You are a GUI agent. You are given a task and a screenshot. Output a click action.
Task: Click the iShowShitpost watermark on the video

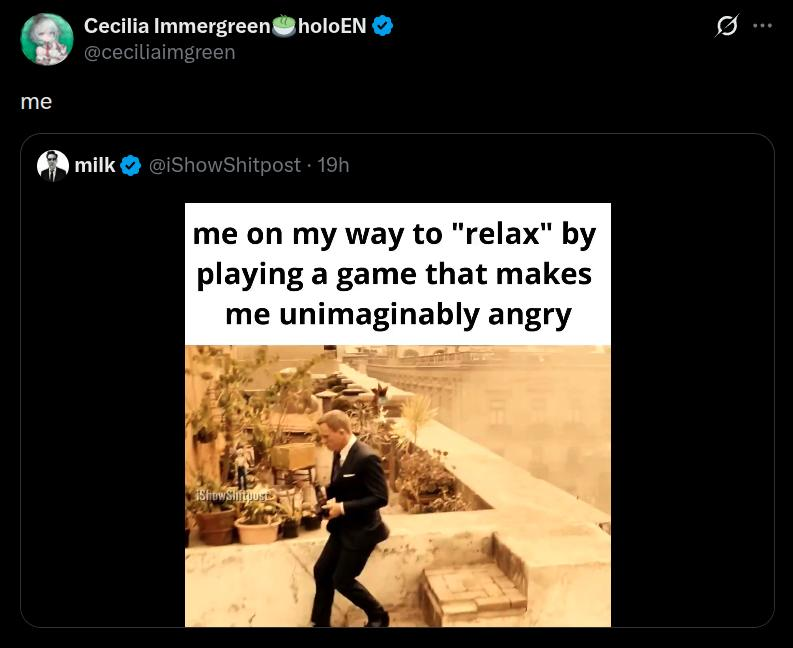tap(234, 495)
